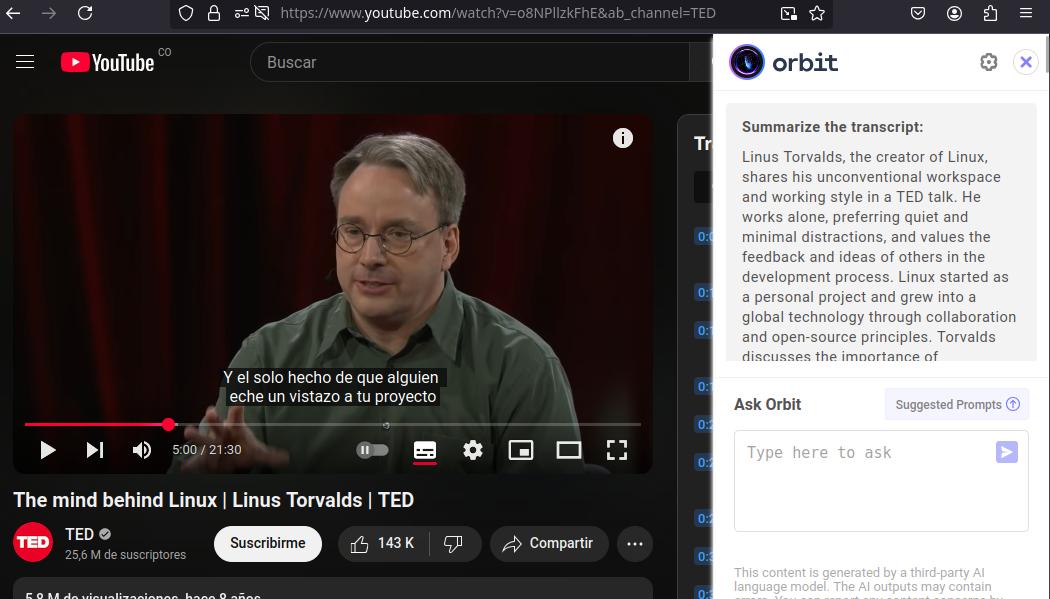Click the autoplay blocked icon in address bar
Image resolution: width=1050 pixels, height=599 pixels.
tap(262, 13)
